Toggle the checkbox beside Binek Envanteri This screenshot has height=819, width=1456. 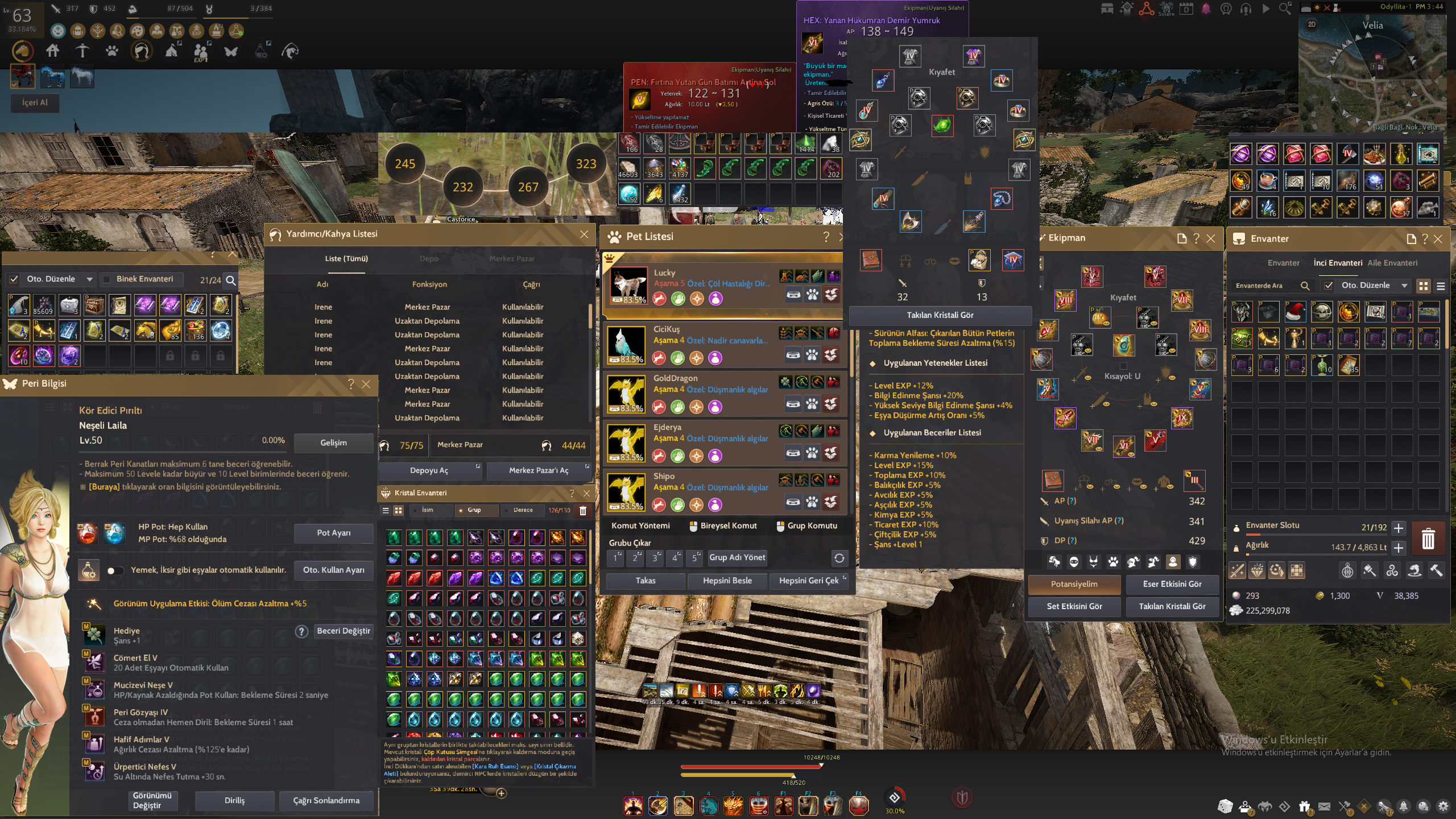pos(106,279)
